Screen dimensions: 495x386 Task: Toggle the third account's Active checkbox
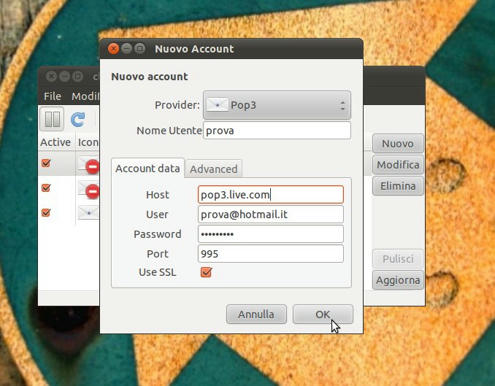pyautogui.click(x=46, y=212)
